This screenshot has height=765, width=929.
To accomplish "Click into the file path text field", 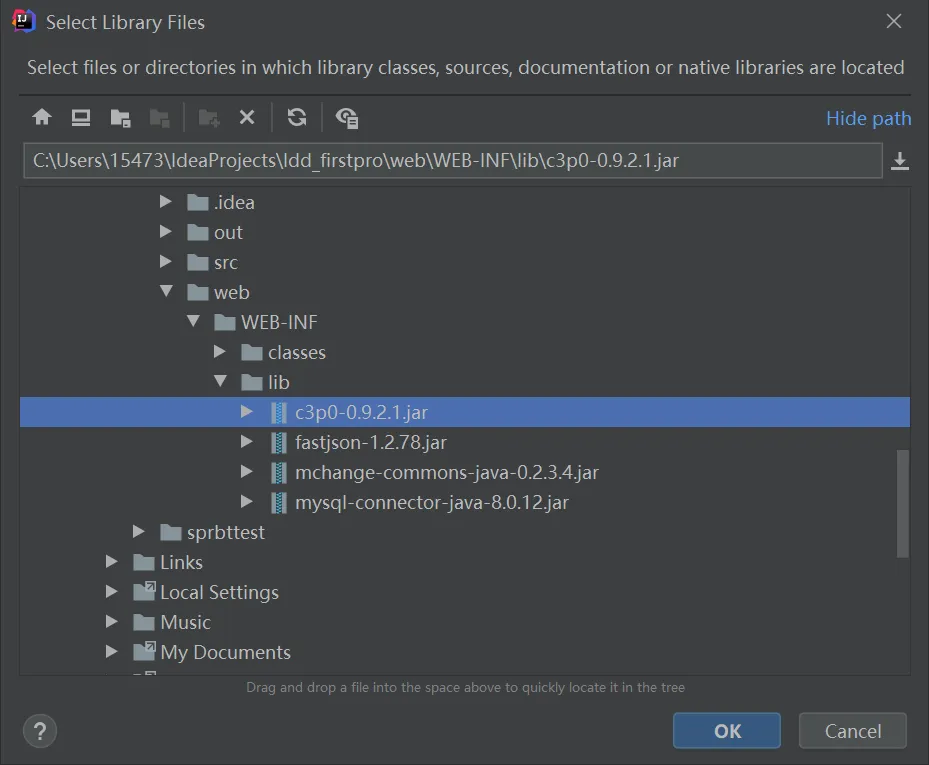I will 453,161.
